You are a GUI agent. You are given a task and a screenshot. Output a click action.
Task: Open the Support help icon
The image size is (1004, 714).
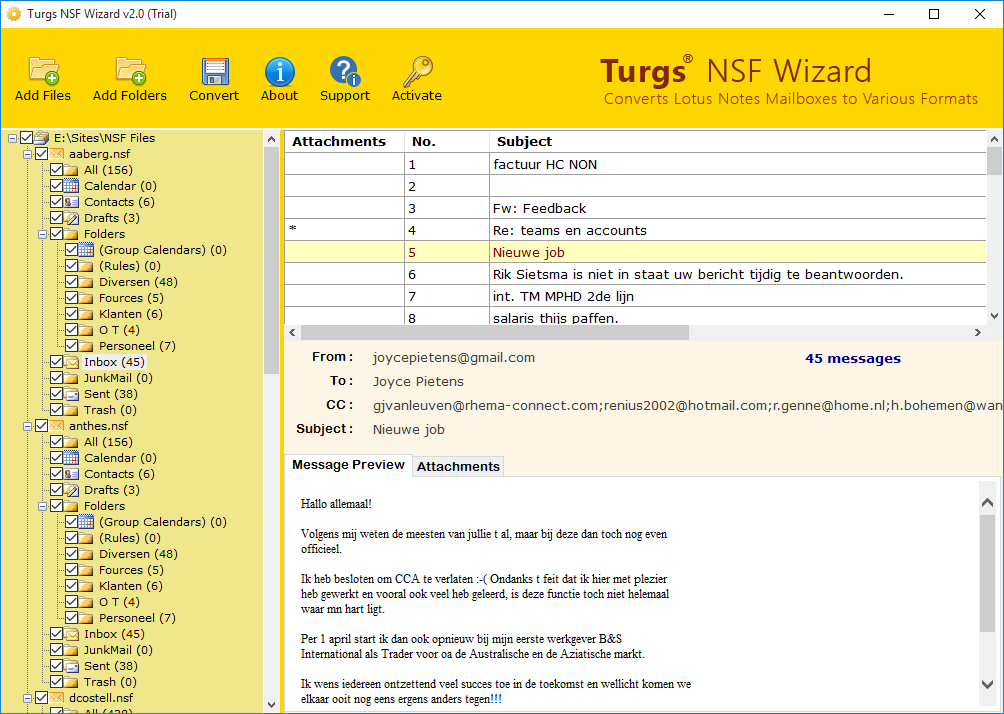coord(345,71)
